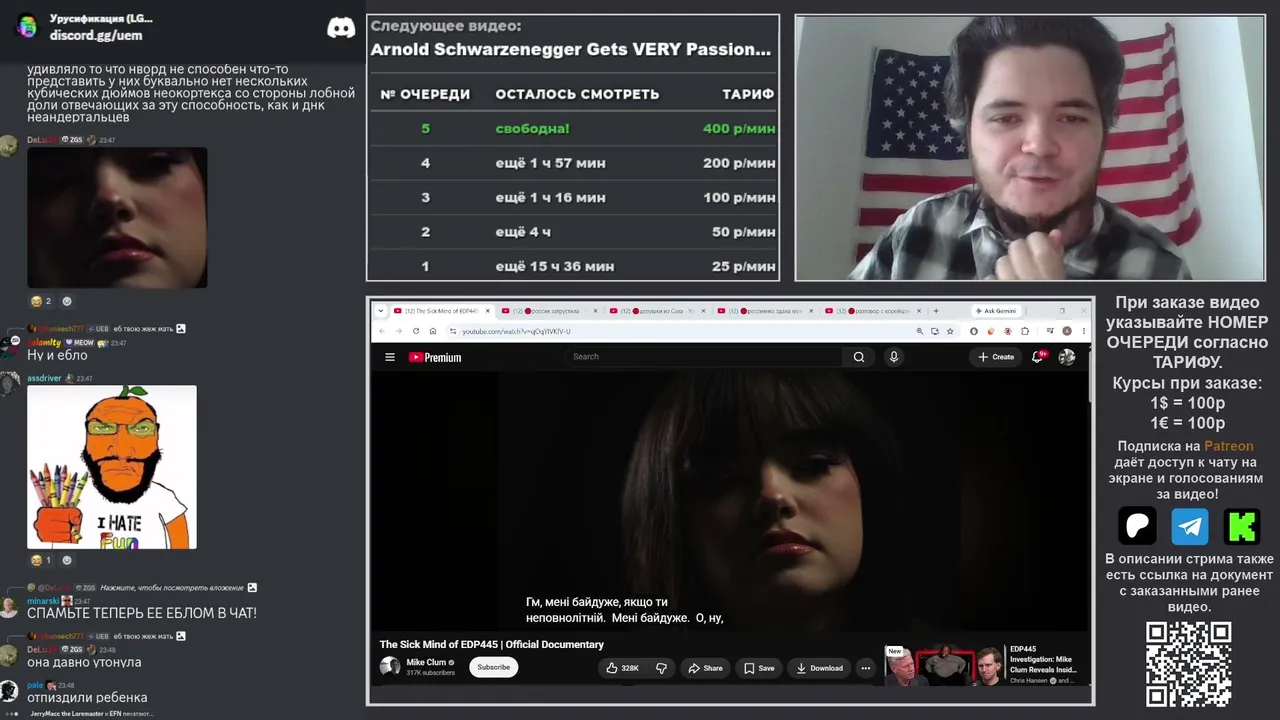Open the YouTube guide hamburger menu

pyautogui.click(x=390, y=357)
